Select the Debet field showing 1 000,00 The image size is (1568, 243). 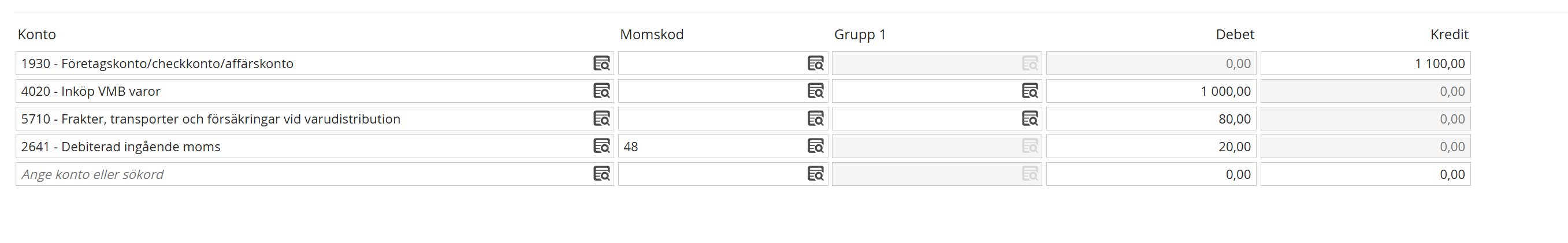(1151, 91)
